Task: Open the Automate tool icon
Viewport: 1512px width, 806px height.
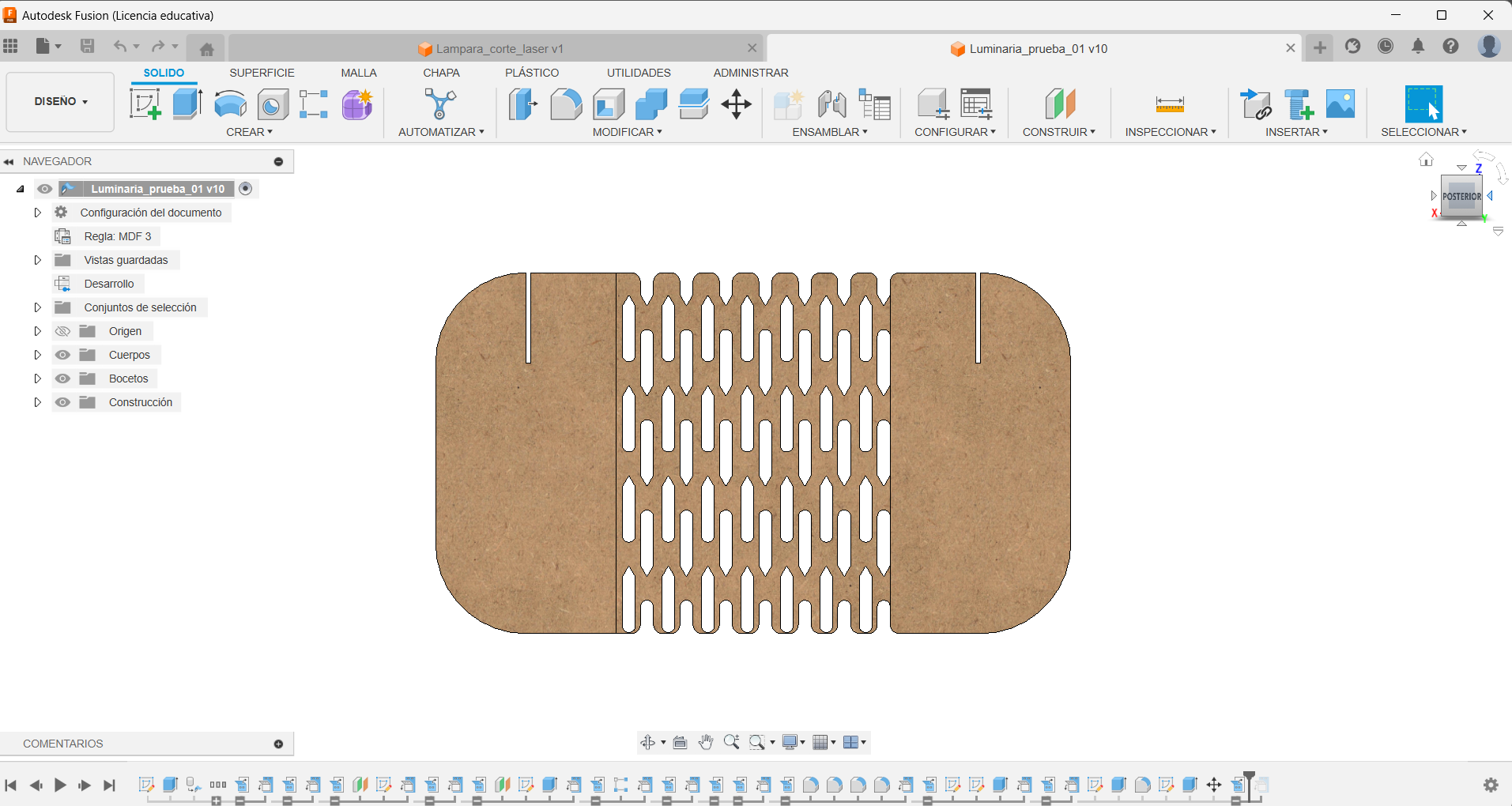Action: click(x=440, y=104)
